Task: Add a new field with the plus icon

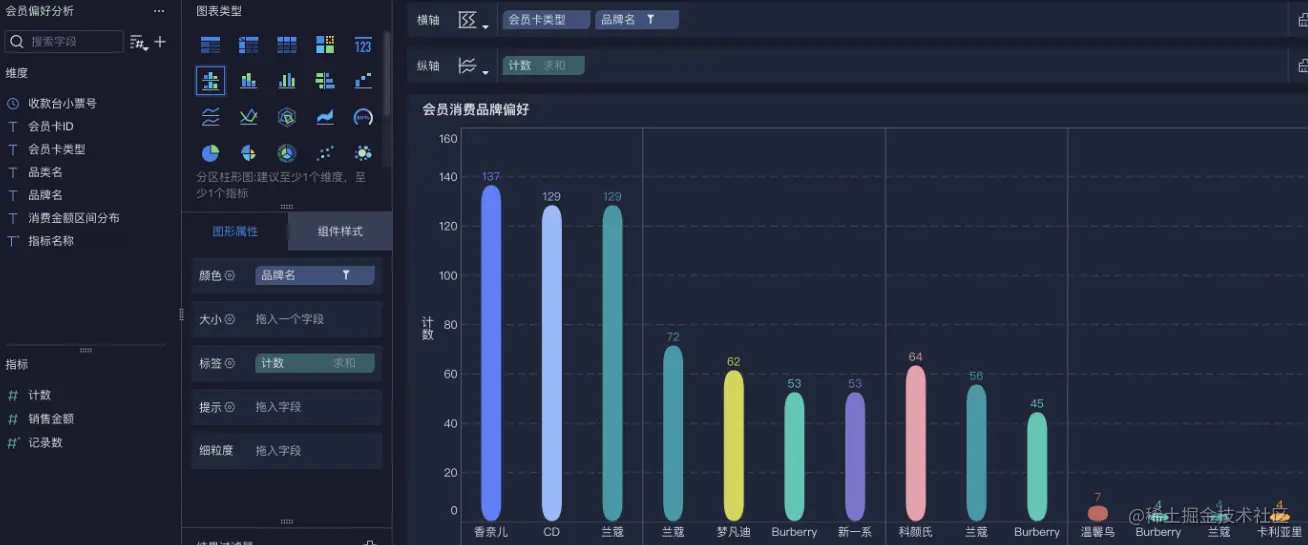Action: [x=160, y=42]
